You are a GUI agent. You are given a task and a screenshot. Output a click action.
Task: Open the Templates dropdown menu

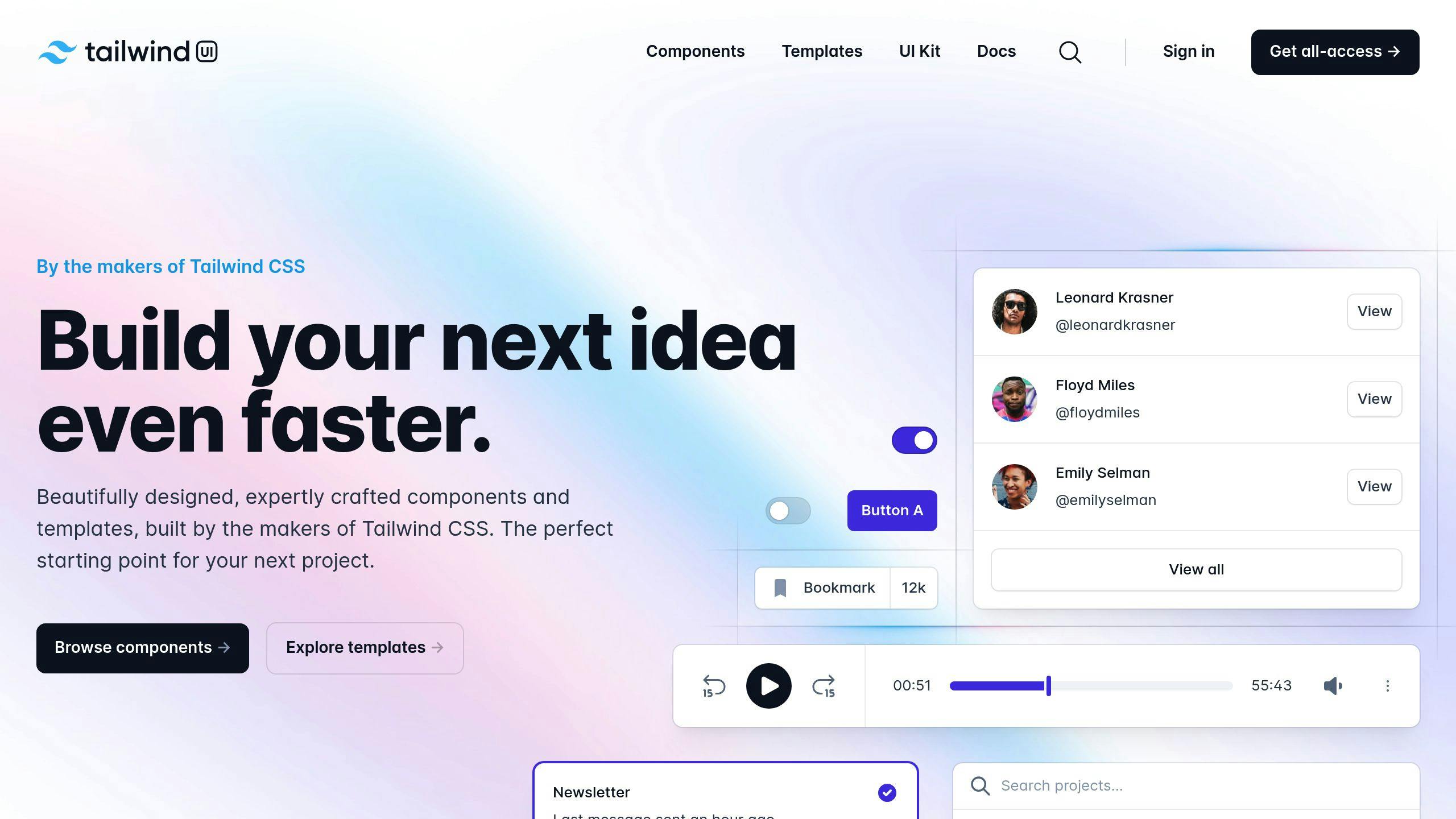pyautogui.click(x=822, y=51)
